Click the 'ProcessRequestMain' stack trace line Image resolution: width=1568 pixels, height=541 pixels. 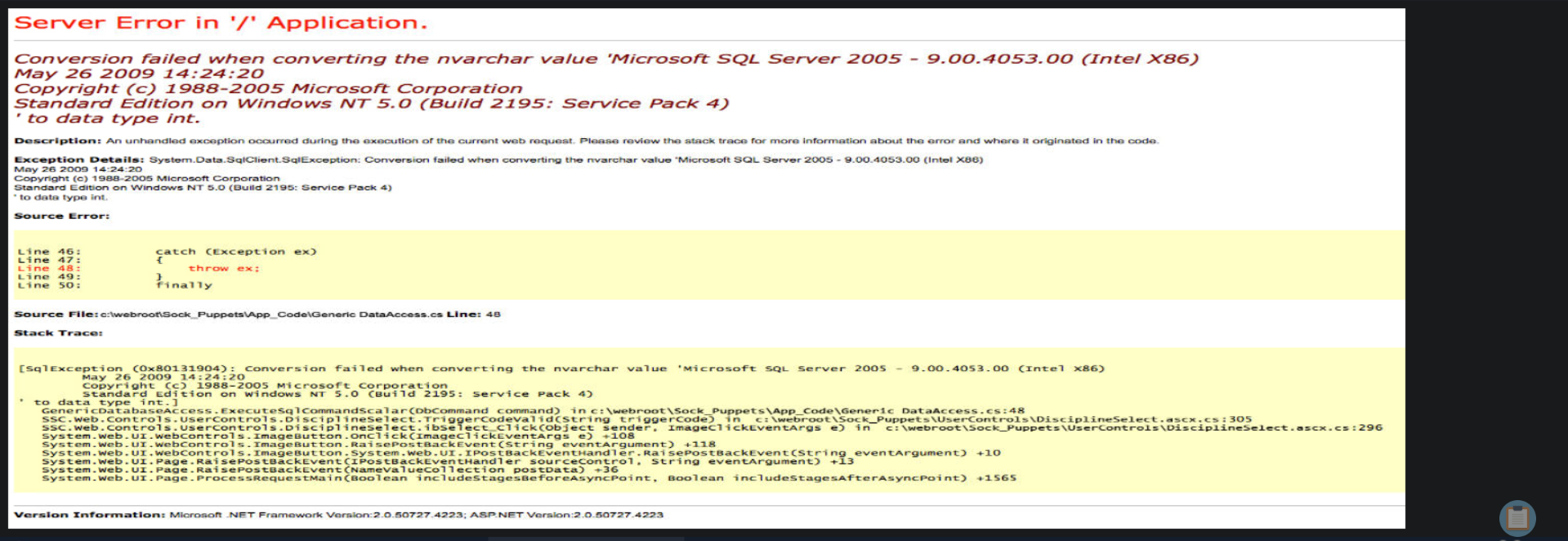[529, 478]
